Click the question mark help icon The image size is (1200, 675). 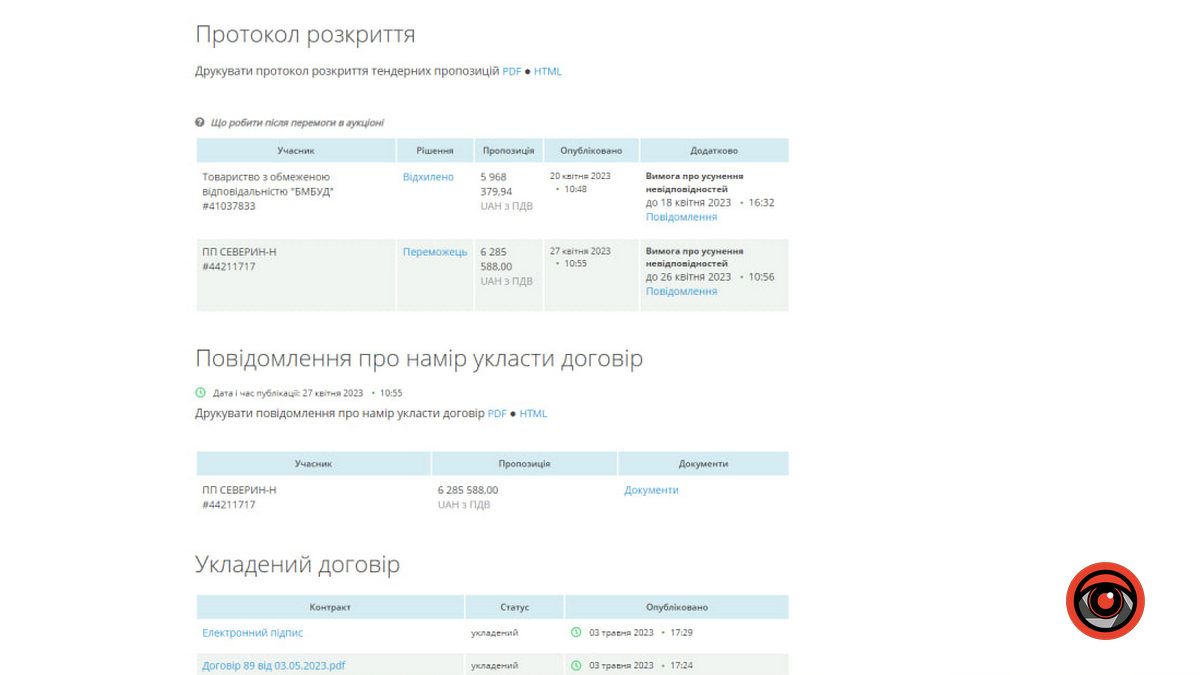click(200, 123)
